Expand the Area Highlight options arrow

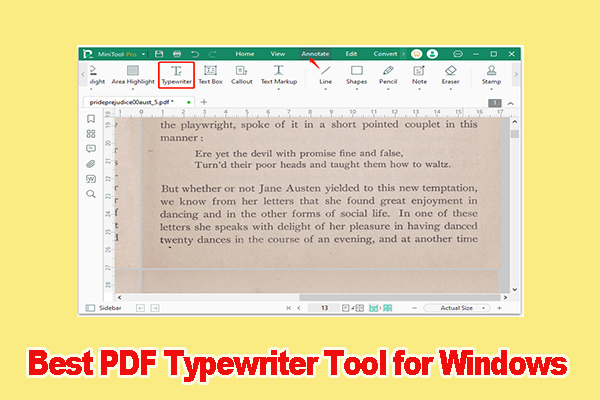point(133,89)
